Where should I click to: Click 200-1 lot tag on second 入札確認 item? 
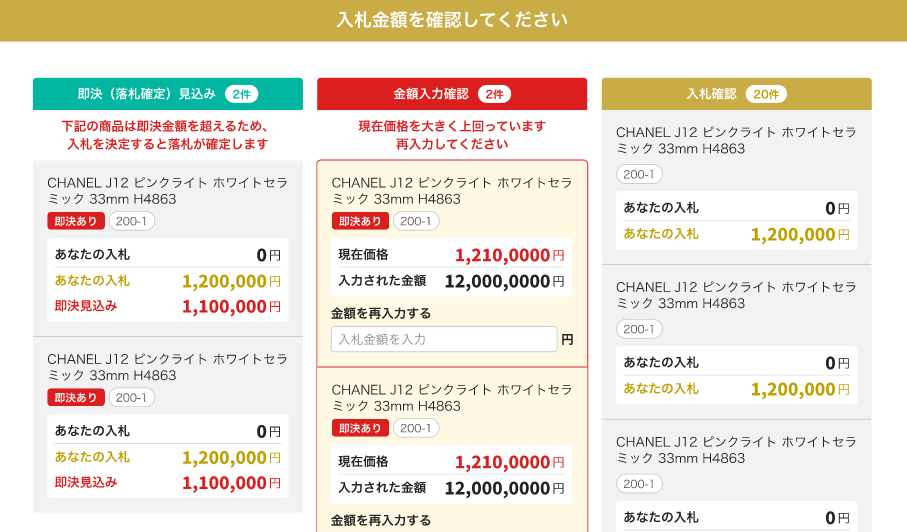pyautogui.click(x=639, y=329)
